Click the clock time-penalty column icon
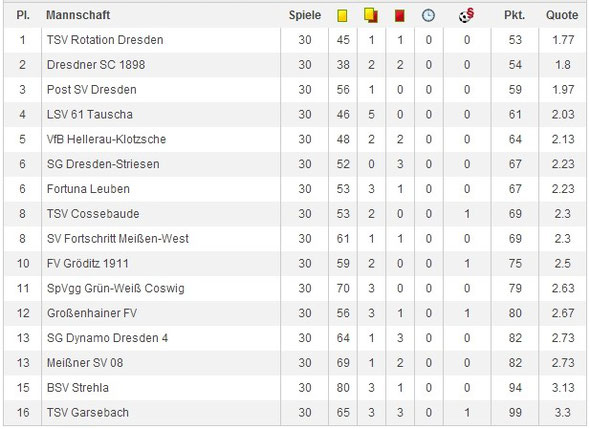 428,15
